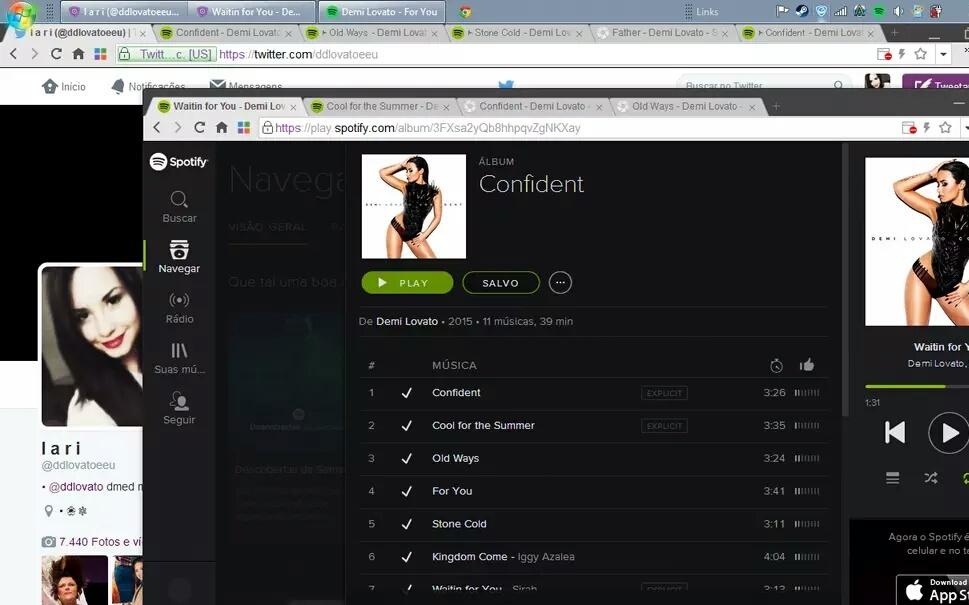This screenshot has height=605, width=969.
Task: Click blocked popup icon in Spotify address bar
Action: coord(908,128)
